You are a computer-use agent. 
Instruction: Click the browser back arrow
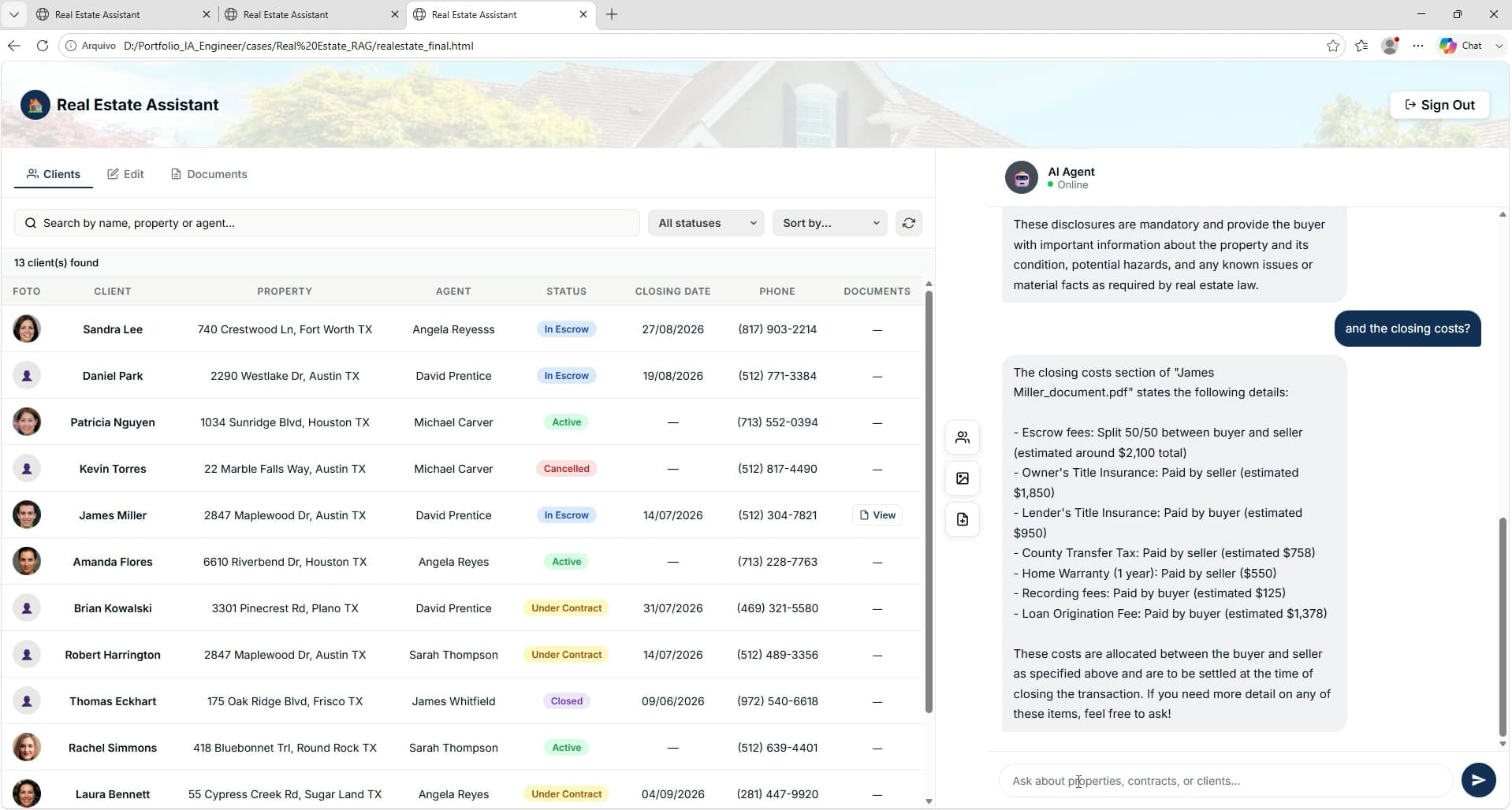[x=14, y=46]
